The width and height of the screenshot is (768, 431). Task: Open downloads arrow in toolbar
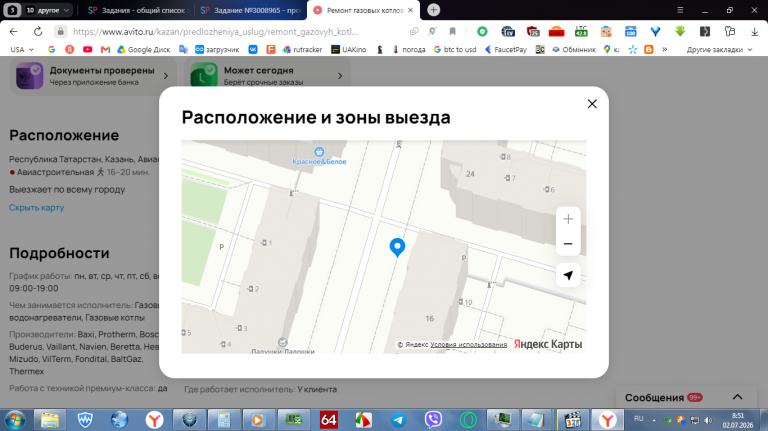tap(754, 31)
